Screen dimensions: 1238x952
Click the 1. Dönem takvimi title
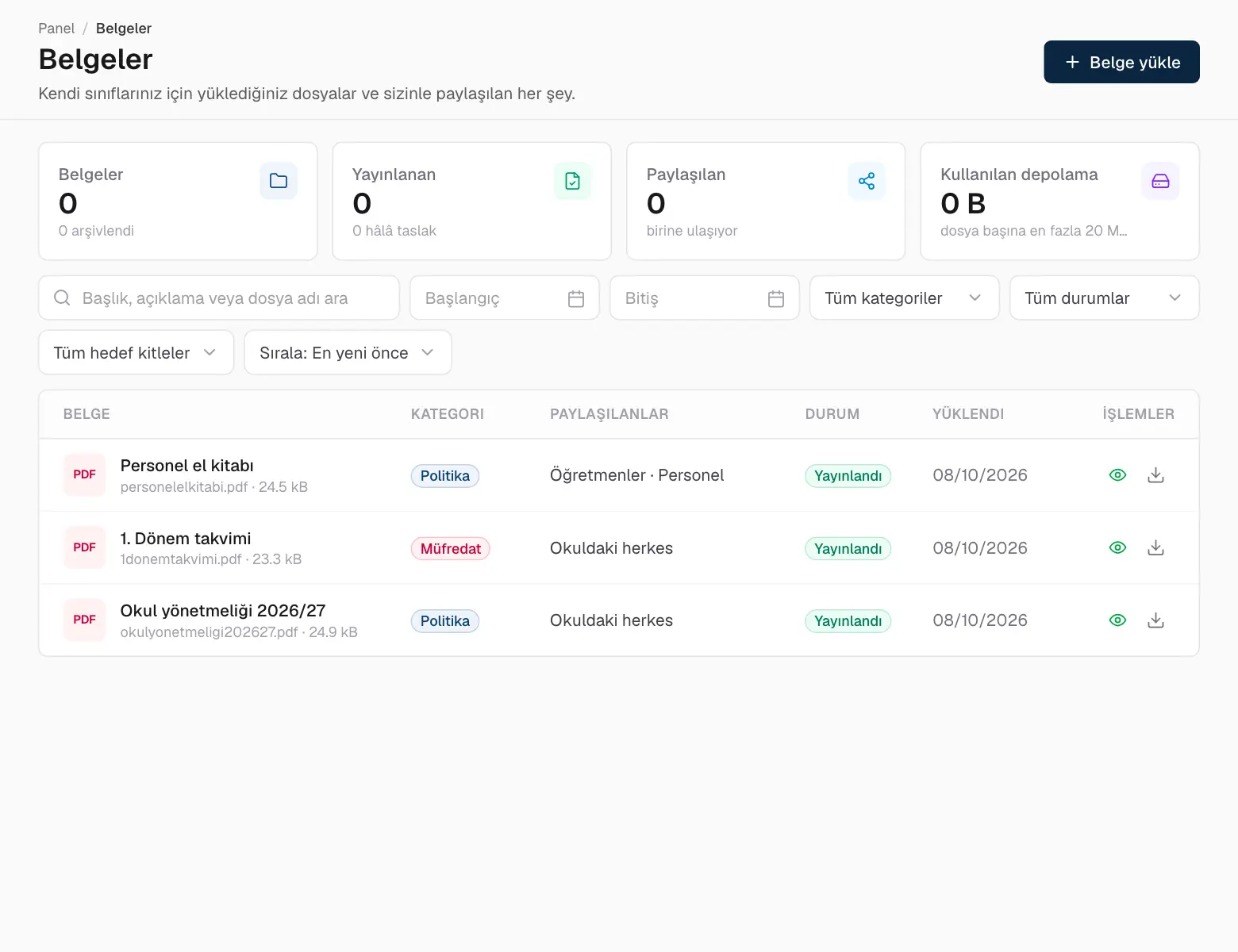pyautogui.click(x=186, y=539)
